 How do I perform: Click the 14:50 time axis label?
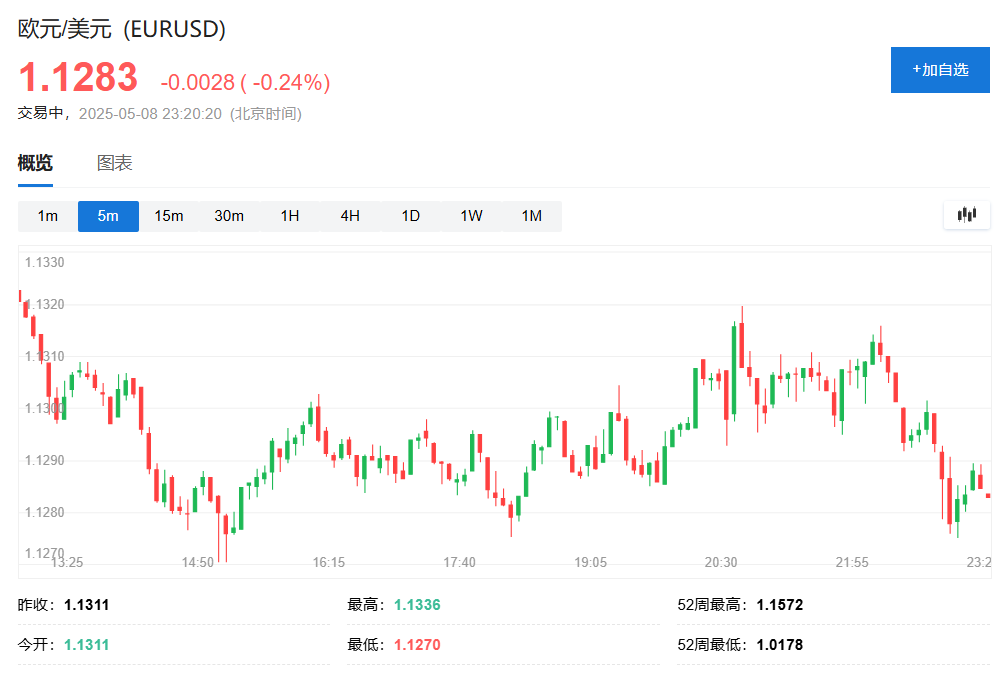[198, 563]
